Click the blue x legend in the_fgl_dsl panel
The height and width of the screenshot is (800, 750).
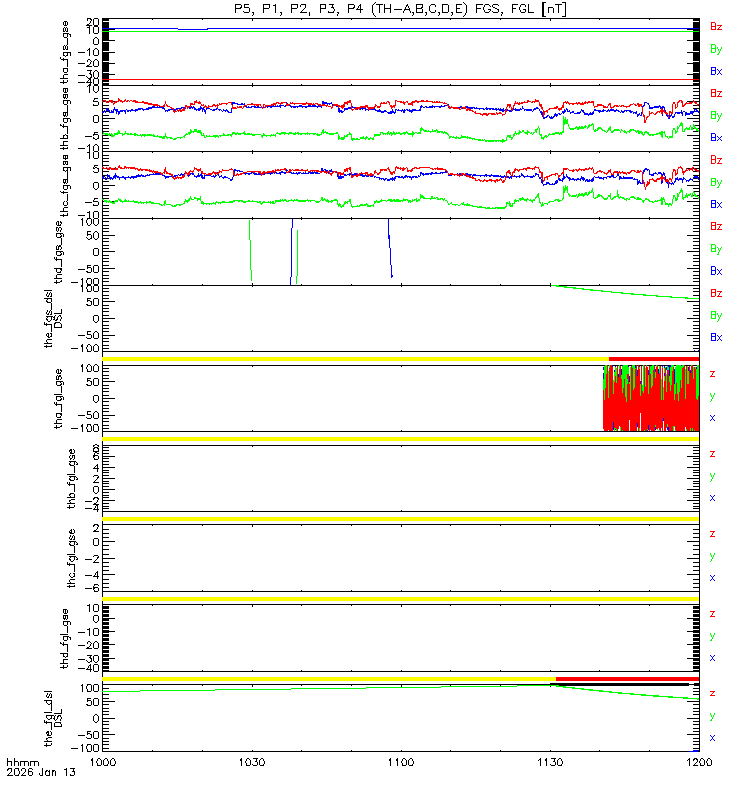(712, 738)
